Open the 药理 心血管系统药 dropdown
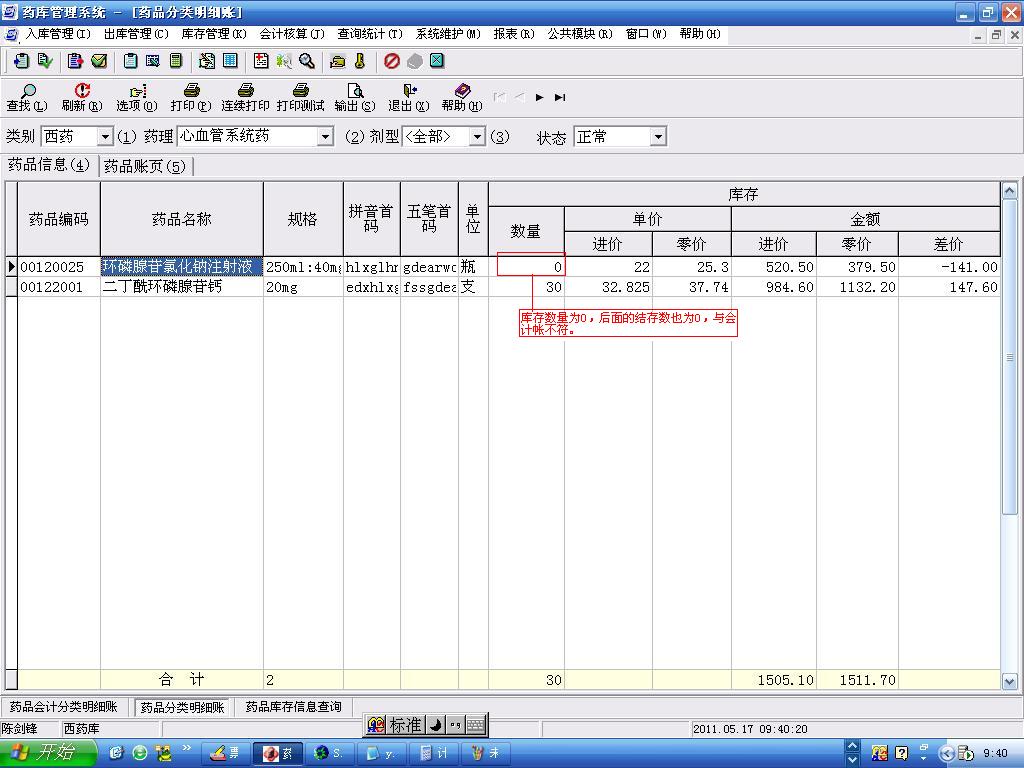1024x768 pixels. click(325, 136)
